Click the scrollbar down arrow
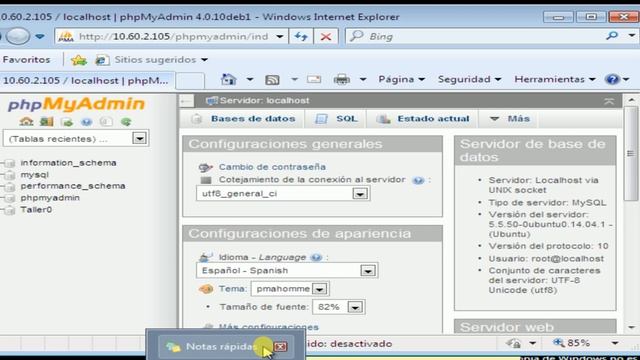This screenshot has height=360, width=640. 631,327
